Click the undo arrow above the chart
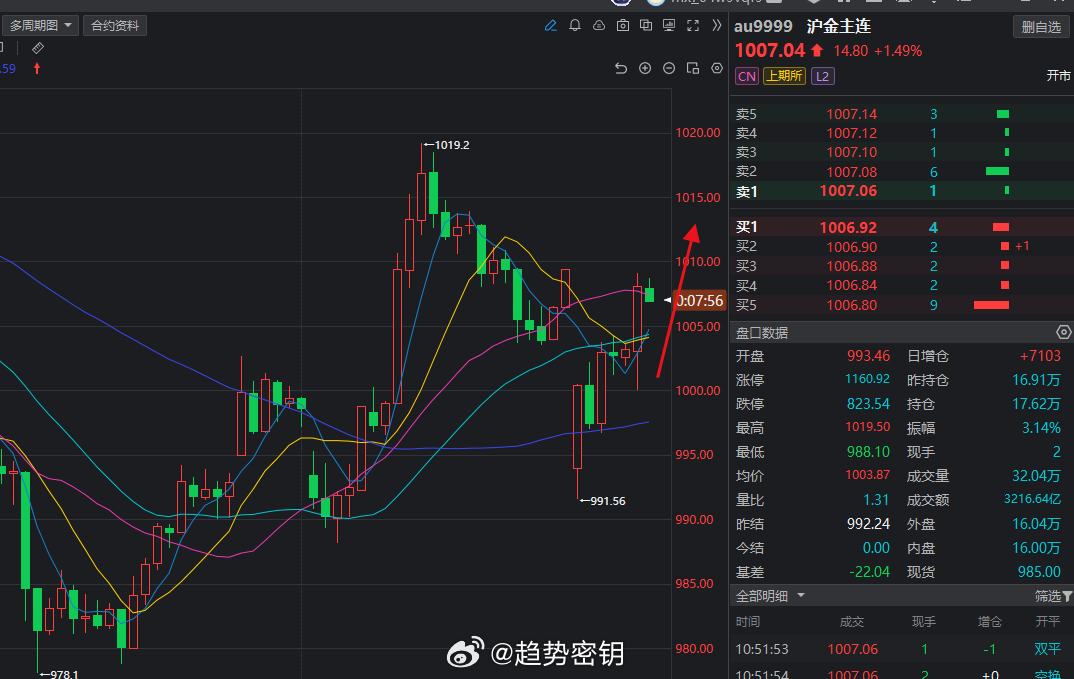 tap(621, 68)
